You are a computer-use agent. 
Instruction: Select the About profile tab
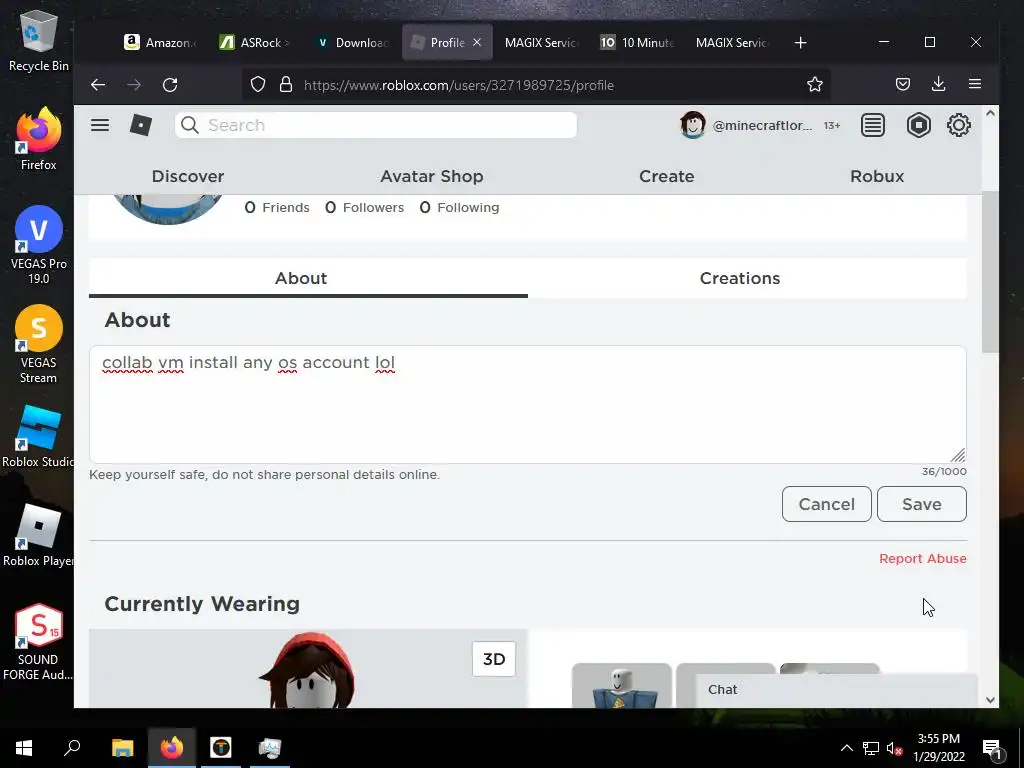coord(308,278)
